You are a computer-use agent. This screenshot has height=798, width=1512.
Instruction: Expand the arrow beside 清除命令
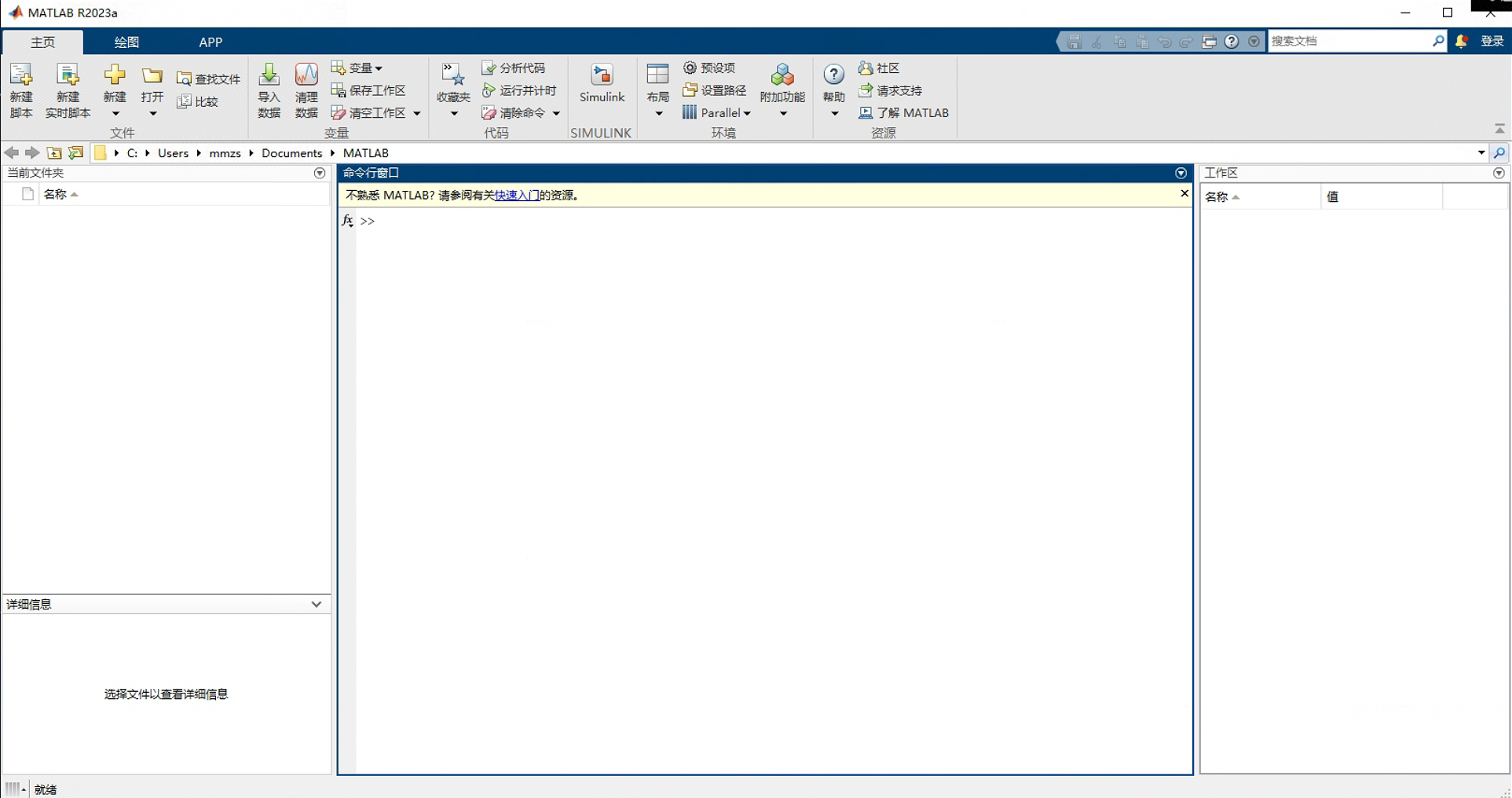[x=556, y=113]
